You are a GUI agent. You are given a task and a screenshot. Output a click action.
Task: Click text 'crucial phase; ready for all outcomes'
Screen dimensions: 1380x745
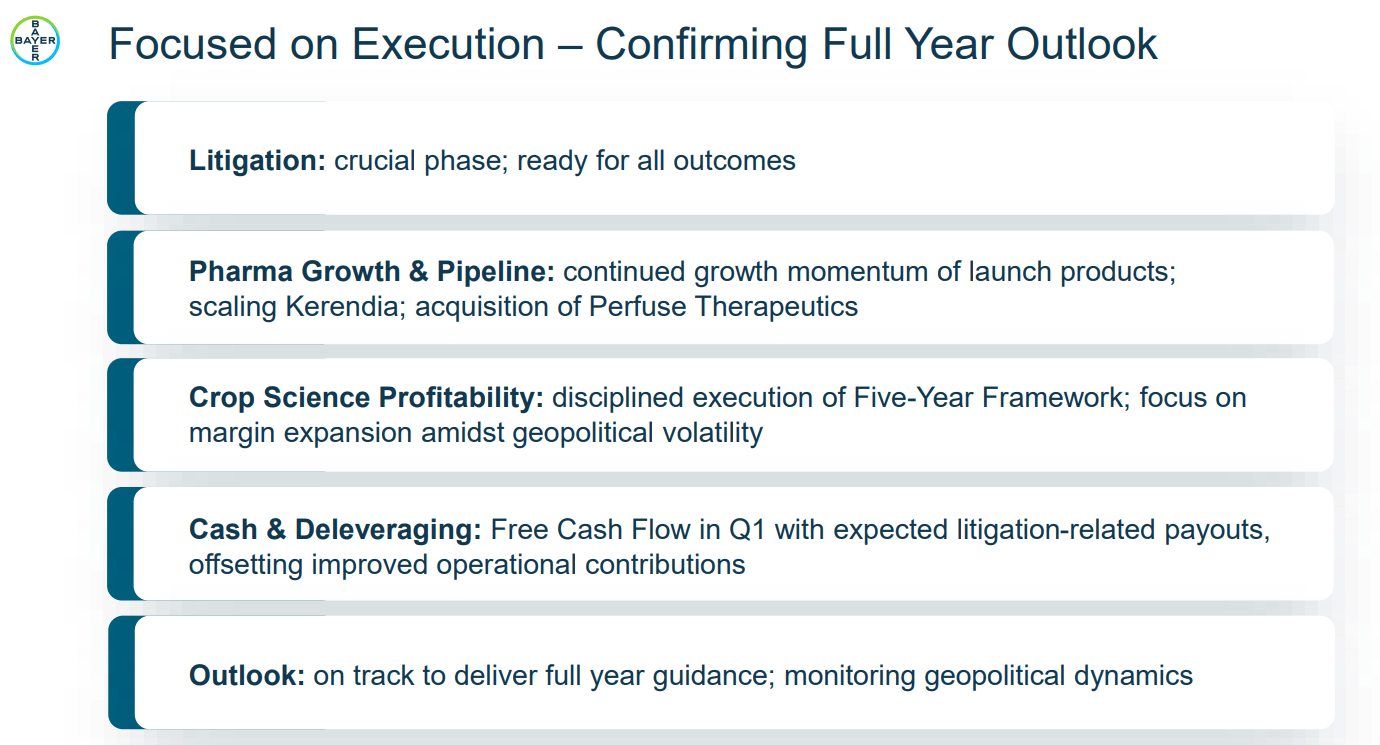click(565, 160)
